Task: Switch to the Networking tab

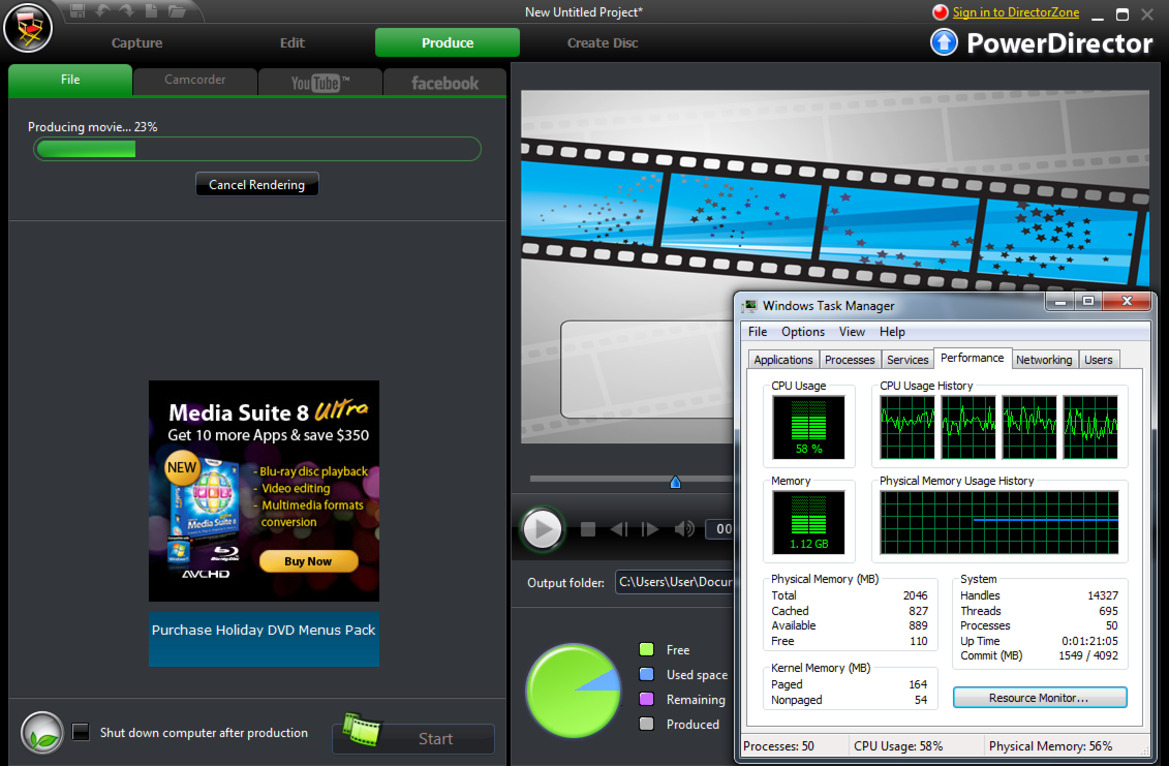Action: (x=1044, y=360)
